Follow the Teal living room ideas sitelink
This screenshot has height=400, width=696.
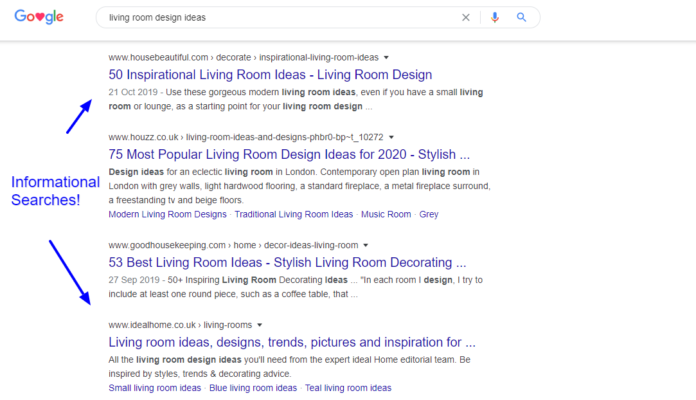(348, 388)
